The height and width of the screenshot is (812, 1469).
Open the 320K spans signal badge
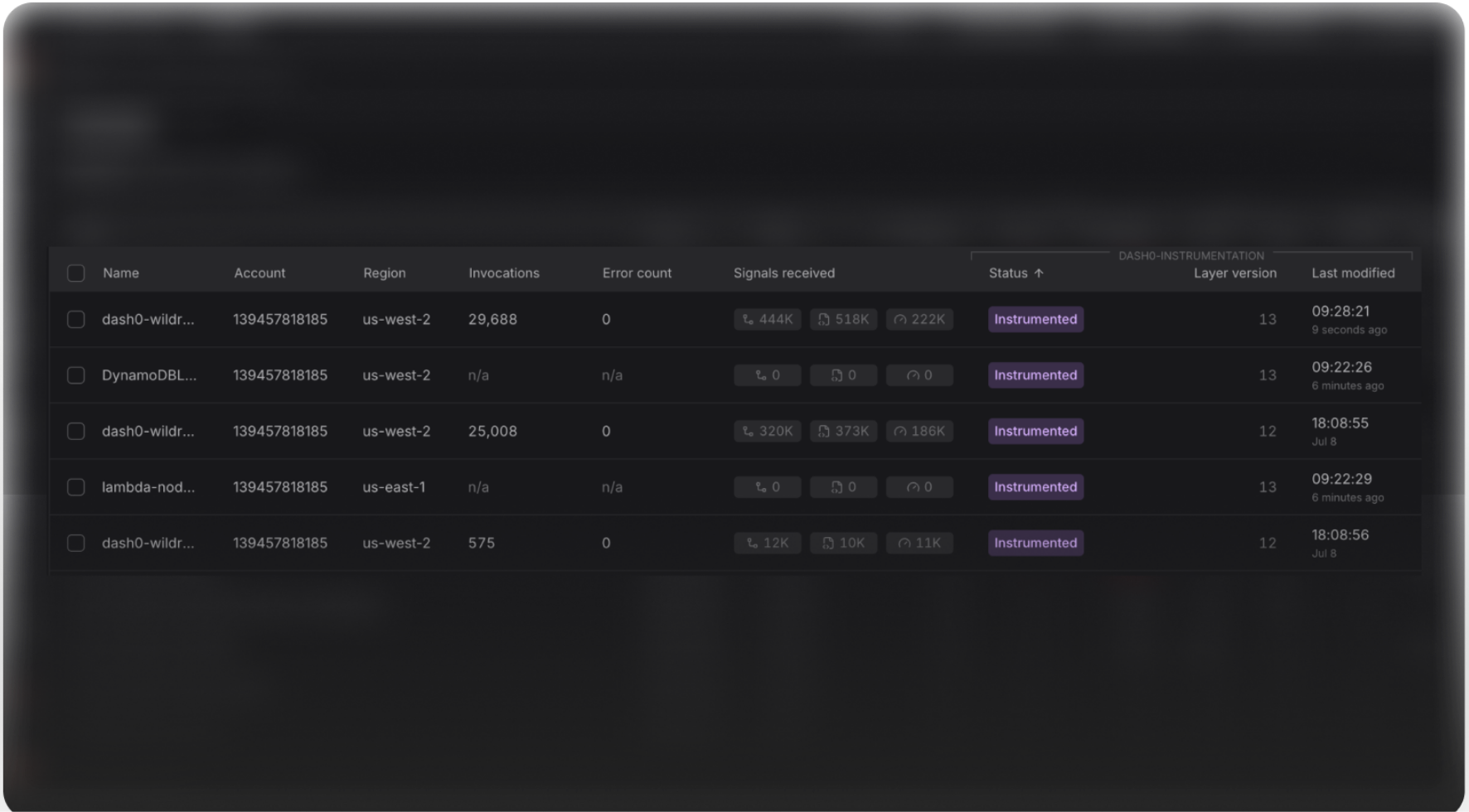(x=768, y=432)
